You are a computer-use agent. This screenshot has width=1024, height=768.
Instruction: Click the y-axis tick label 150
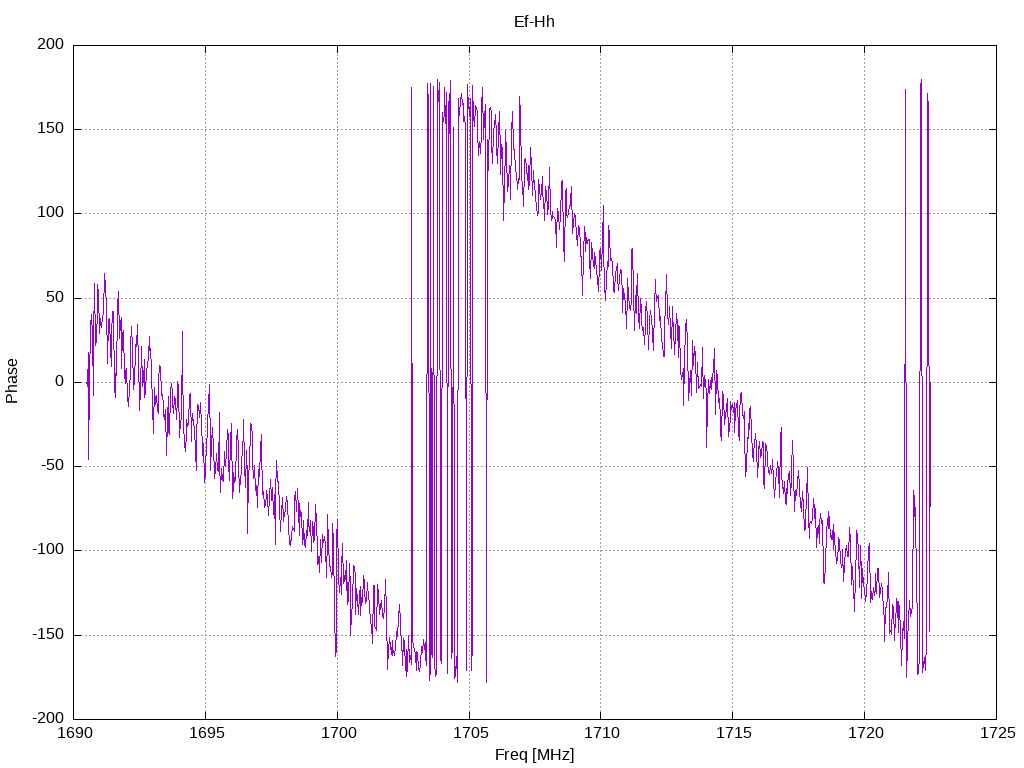coord(51,129)
